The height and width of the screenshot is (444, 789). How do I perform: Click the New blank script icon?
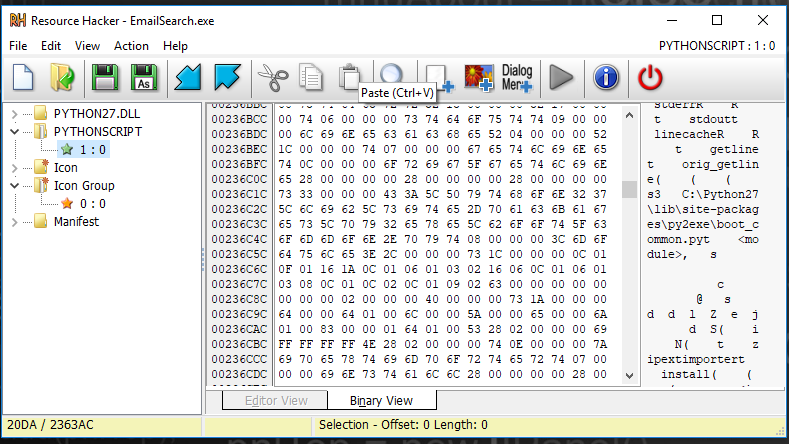tap(23, 78)
